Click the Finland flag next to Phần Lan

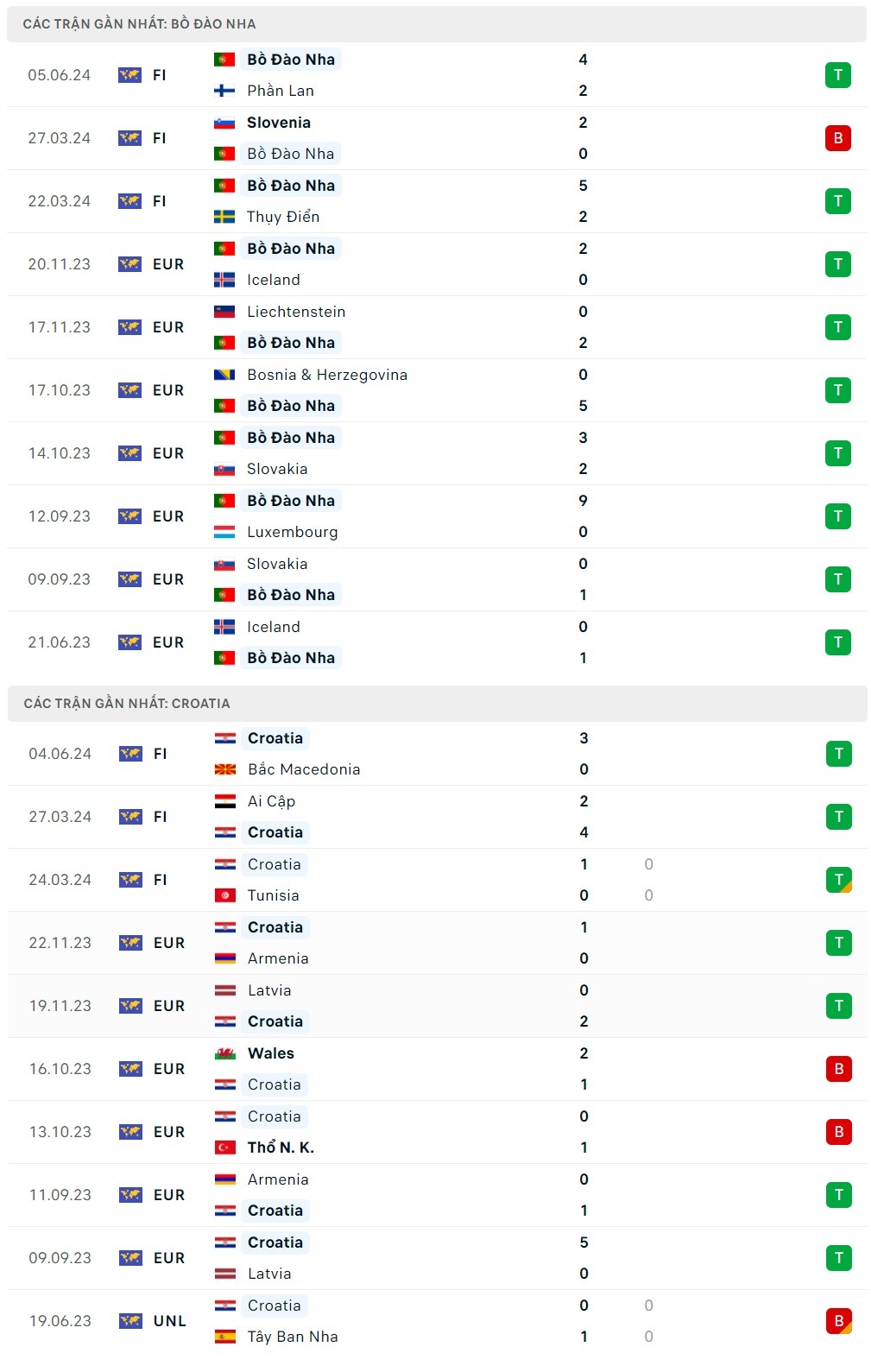224,91
